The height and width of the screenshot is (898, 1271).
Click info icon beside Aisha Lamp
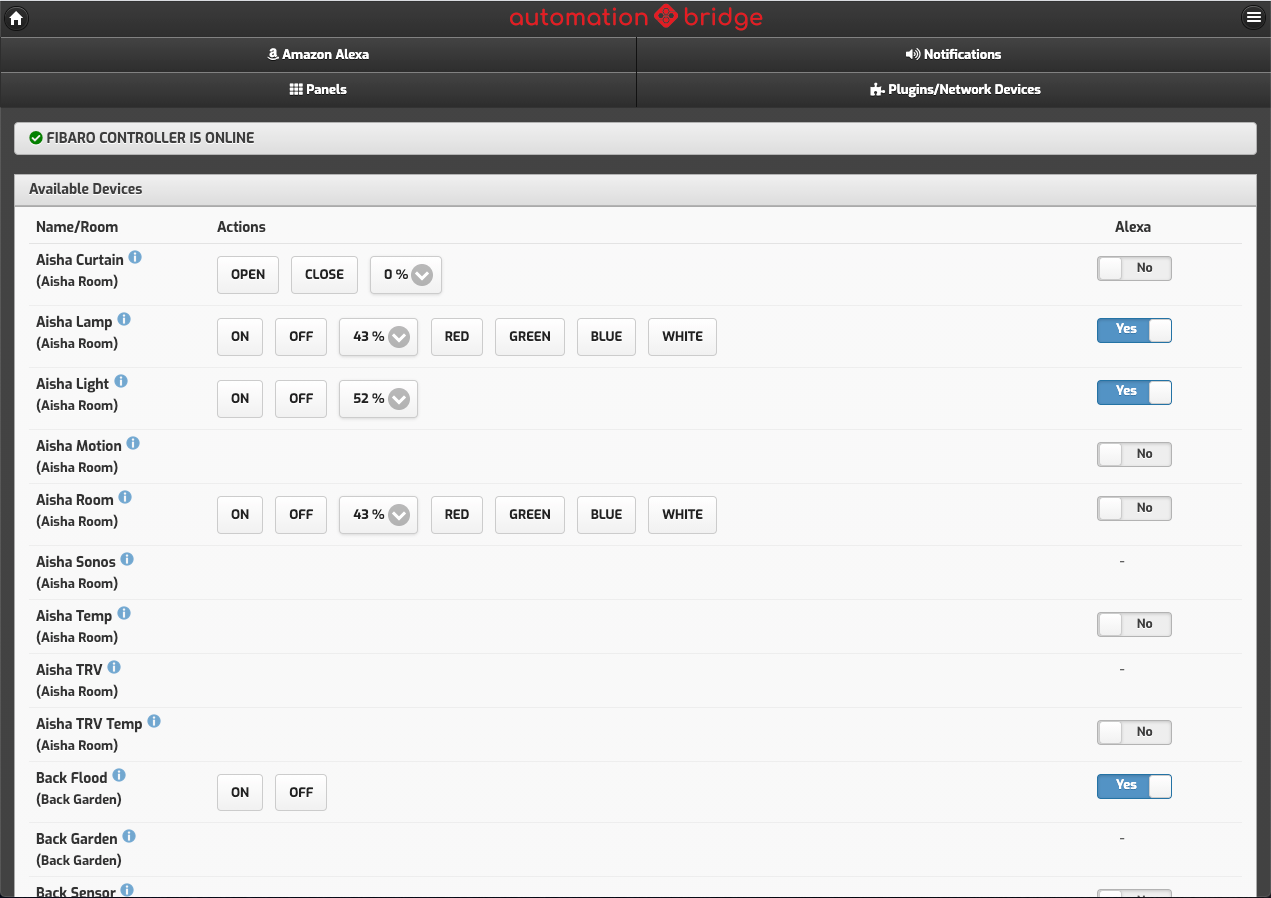pos(124,320)
